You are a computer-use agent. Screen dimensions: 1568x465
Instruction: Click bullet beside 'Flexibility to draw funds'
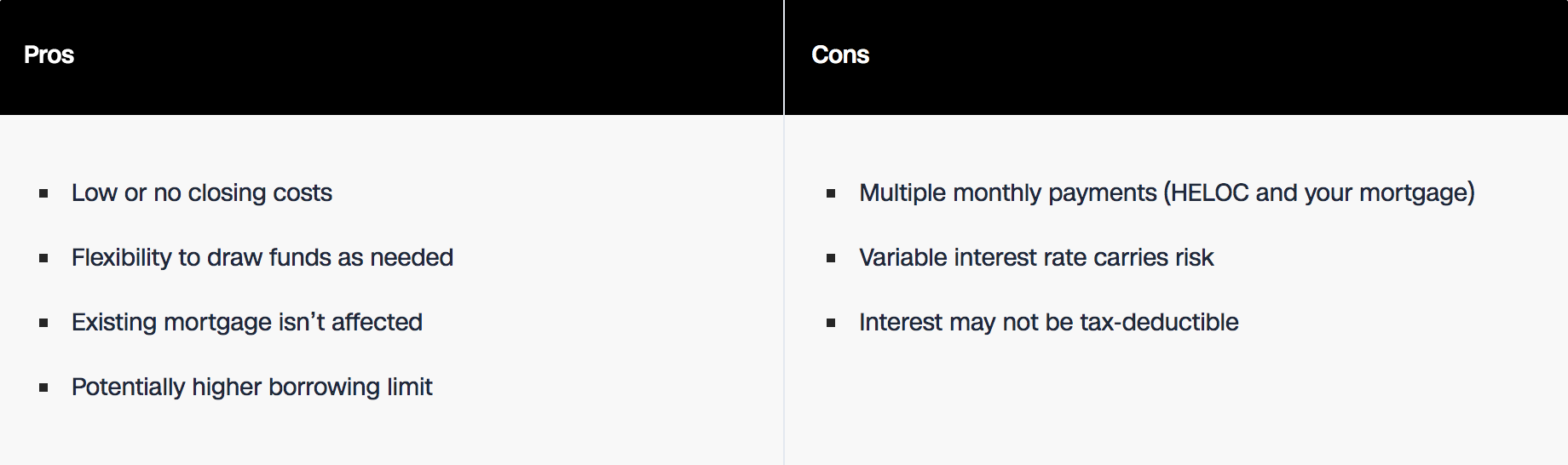click(43, 259)
